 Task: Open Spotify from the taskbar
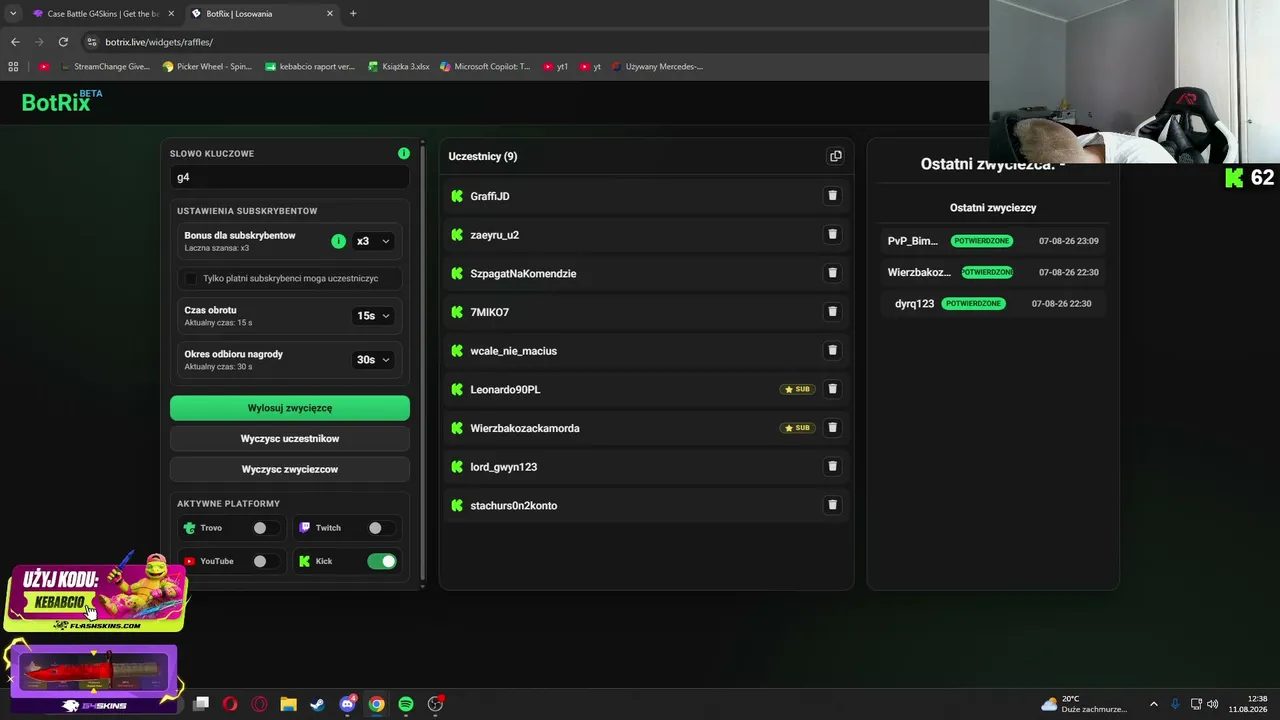point(406,704)
